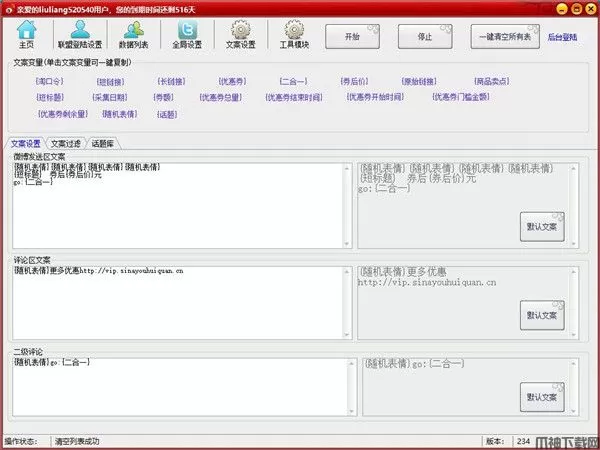Switch to the 文案设置 tab
This screenshot has height=450, width=600.
tap(26, 143)
